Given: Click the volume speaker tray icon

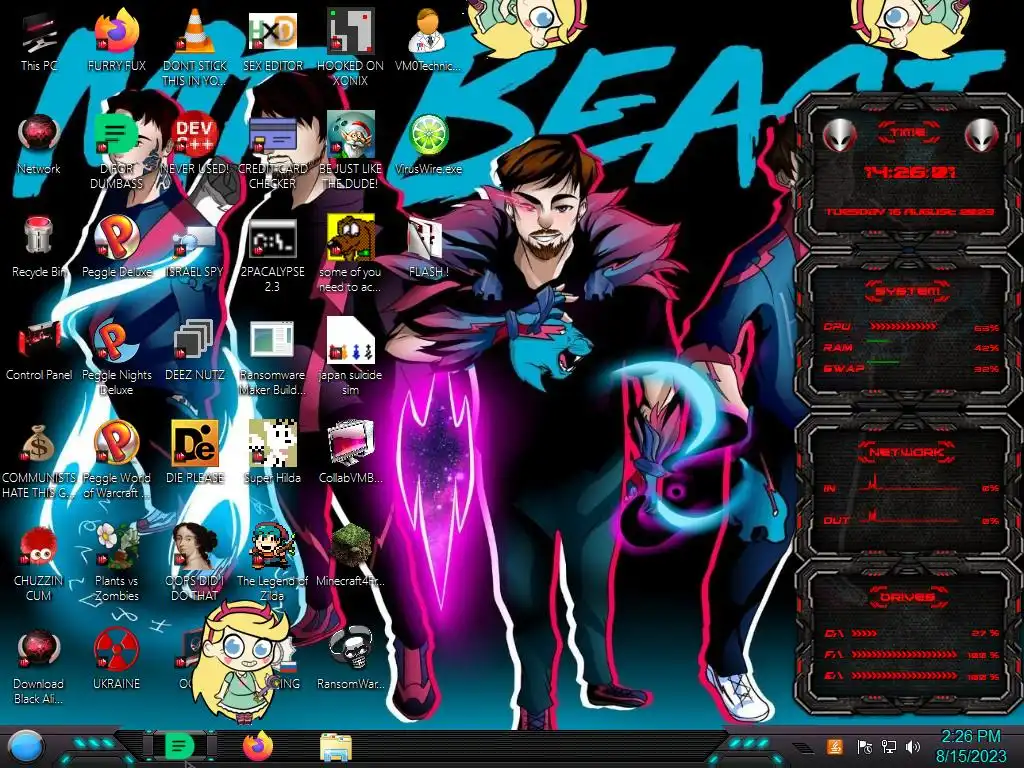Looking at the screenshot, I should 913,746.
